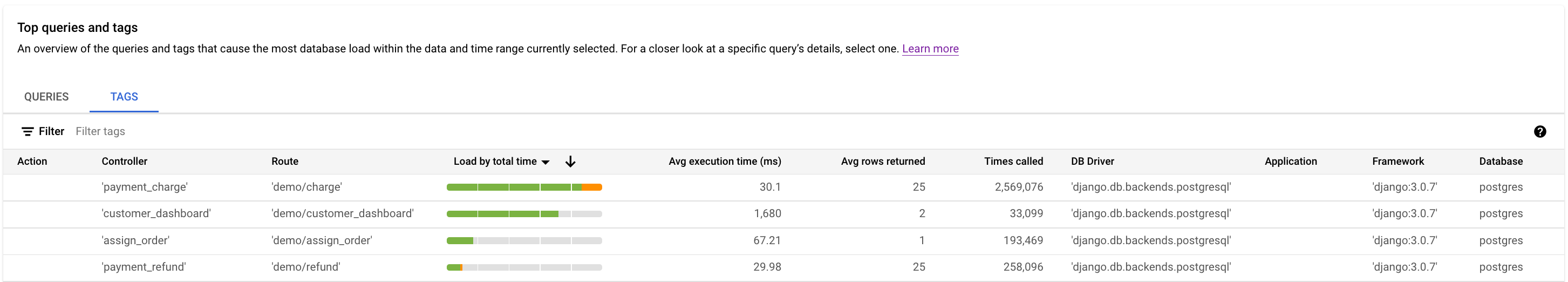
Task: Click the assign_order load bar
Action: coord(524,240)
